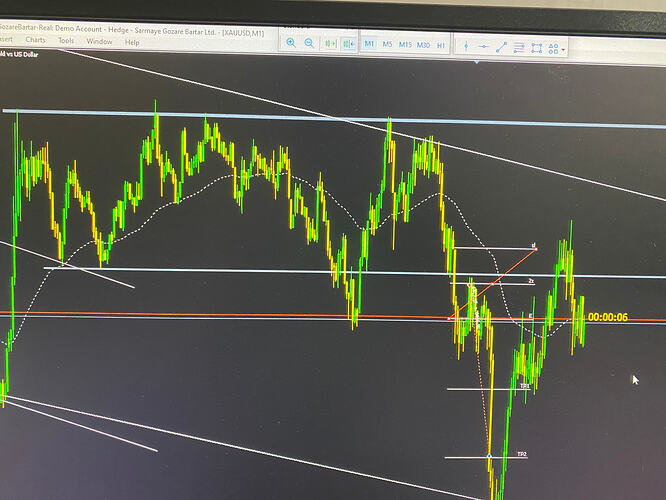Switch to M15 timeframe
This screenshot has width=666, height=500.
click(x=405, y=45)
